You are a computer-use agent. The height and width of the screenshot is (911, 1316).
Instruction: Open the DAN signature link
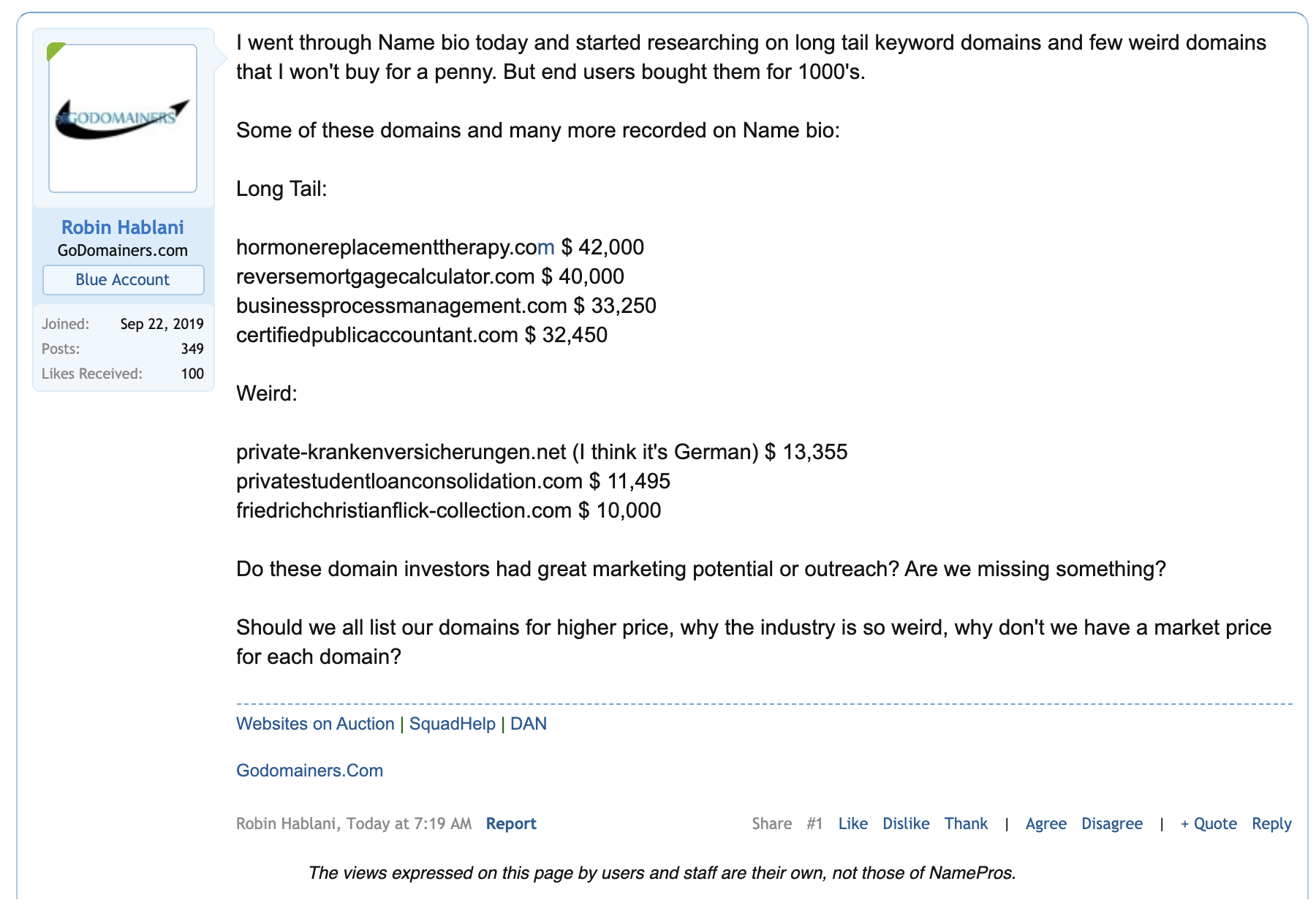(529, 724)
